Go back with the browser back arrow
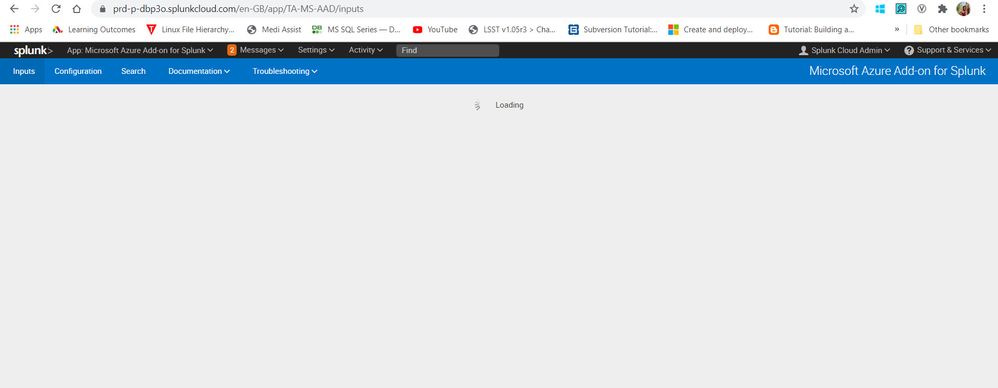Screen dimensions: 998x388 14,9
